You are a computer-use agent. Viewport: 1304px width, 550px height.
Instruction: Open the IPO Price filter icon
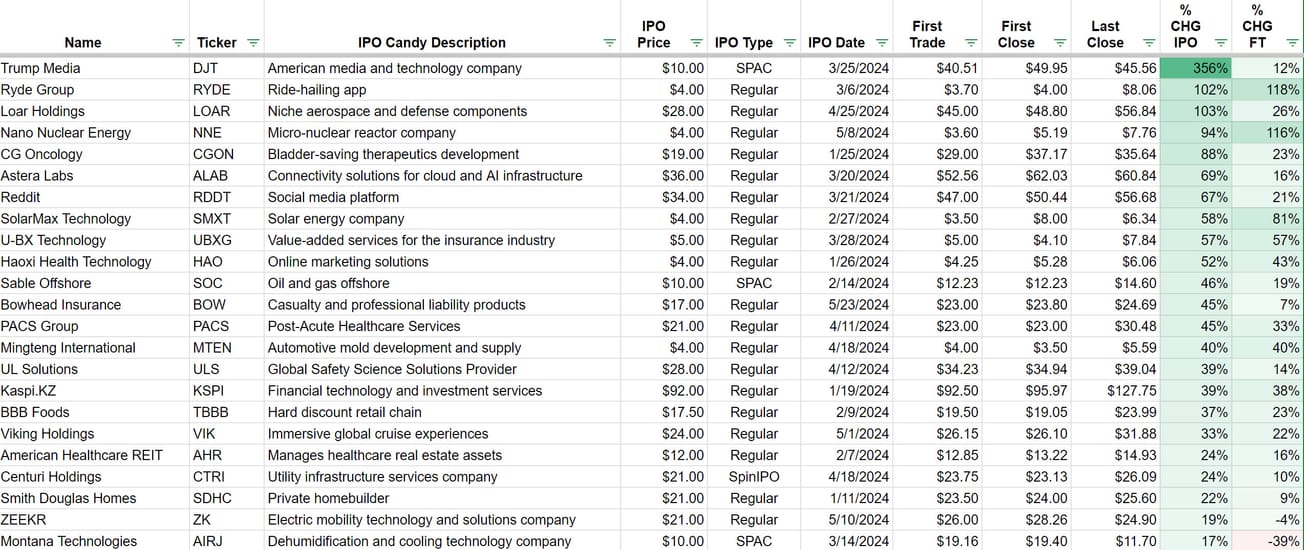[x=696, y=43]
